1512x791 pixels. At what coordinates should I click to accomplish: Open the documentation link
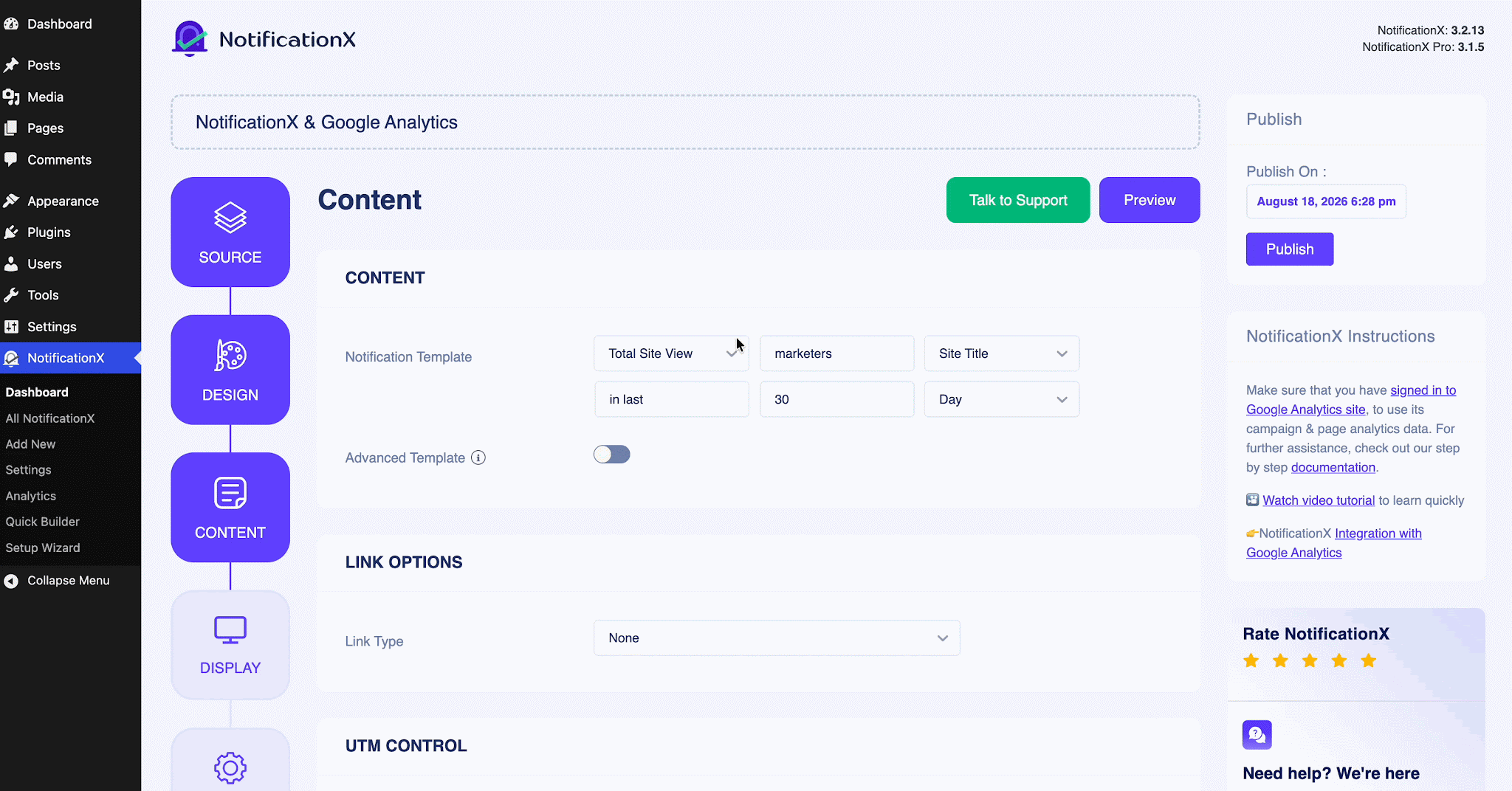(1333, 467)
